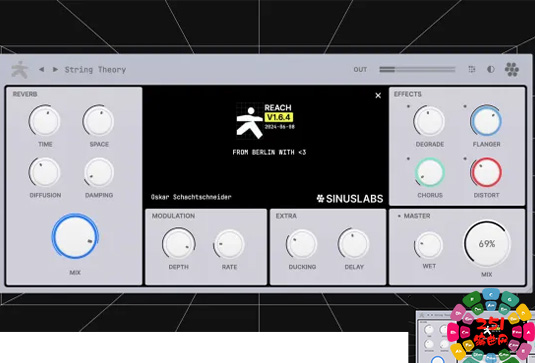This screenshot has height=363, width=535.
Task: Click the blue FLANGER knob
Action: point(486,121)
